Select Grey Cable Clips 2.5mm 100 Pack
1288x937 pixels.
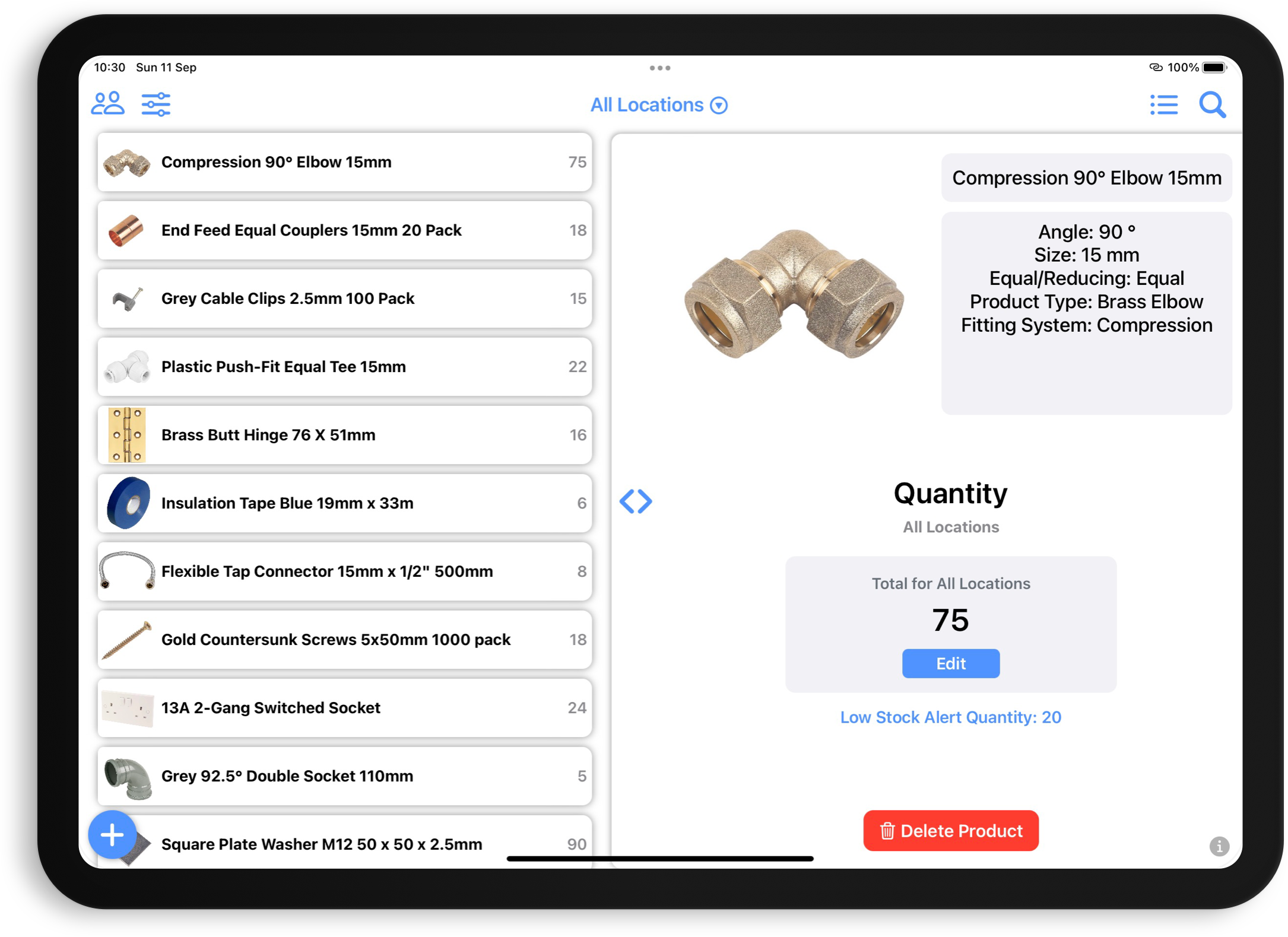tap(344, 298)
